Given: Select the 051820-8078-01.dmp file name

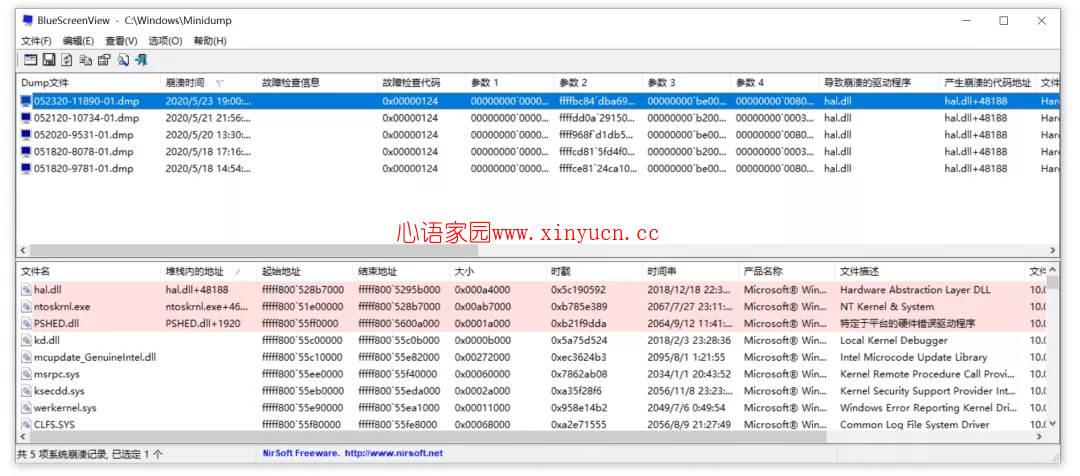Looking at the screenshot, I should tap(84, 152).
